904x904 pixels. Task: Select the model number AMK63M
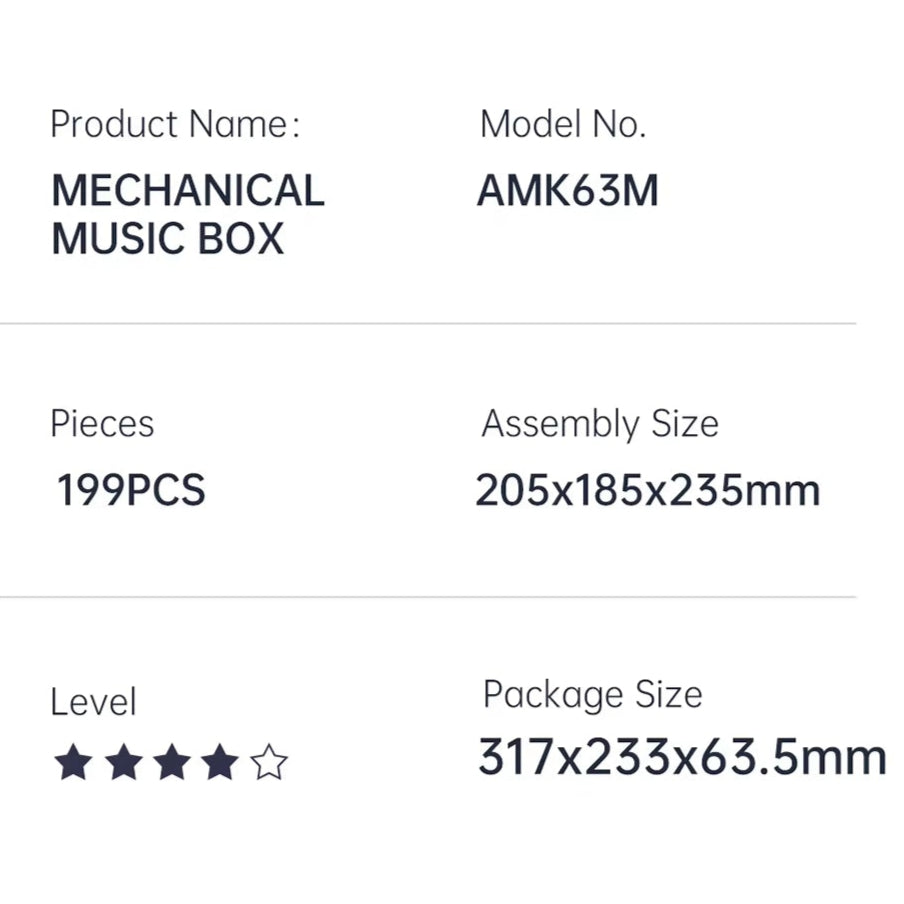[568, 190]
